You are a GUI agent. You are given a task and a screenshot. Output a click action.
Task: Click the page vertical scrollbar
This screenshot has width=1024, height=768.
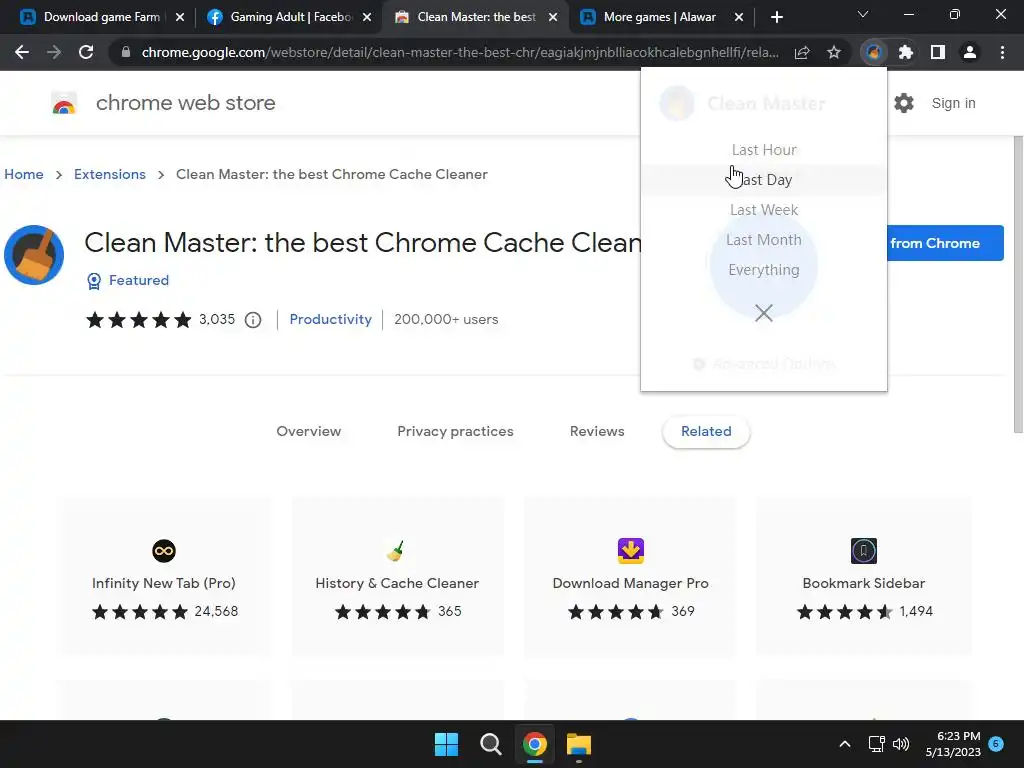tap(1017, 284)
